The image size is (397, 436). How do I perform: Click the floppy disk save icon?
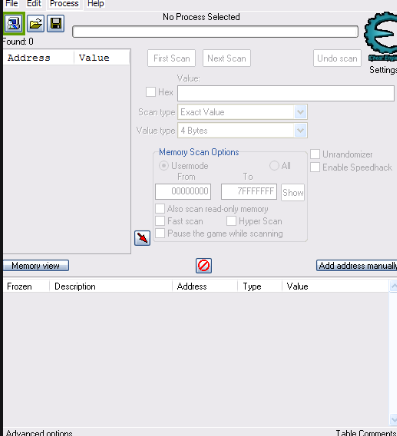[56, 24]
